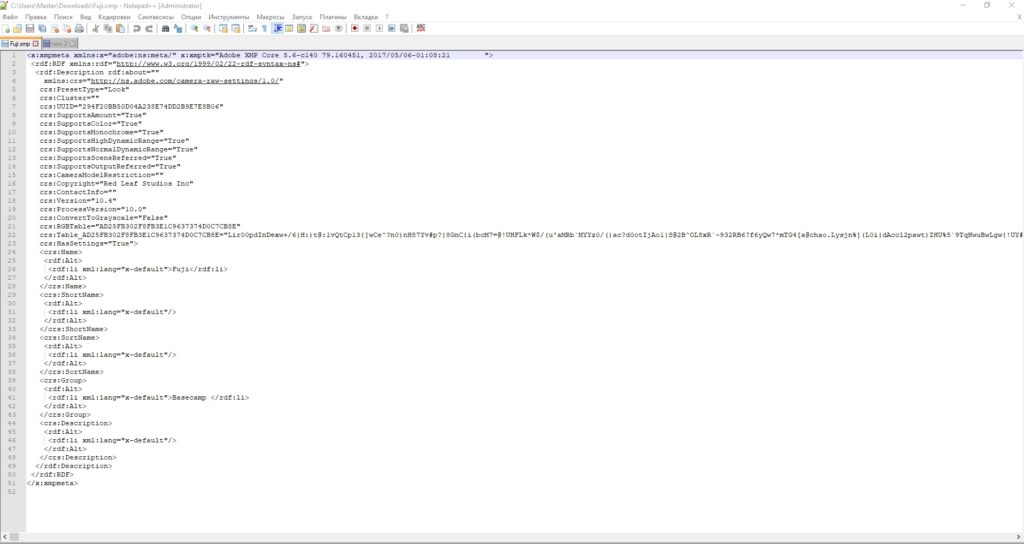Open the Плагины menu
This screenshot has width=1024, height=544.
click(x=334, y=17)
